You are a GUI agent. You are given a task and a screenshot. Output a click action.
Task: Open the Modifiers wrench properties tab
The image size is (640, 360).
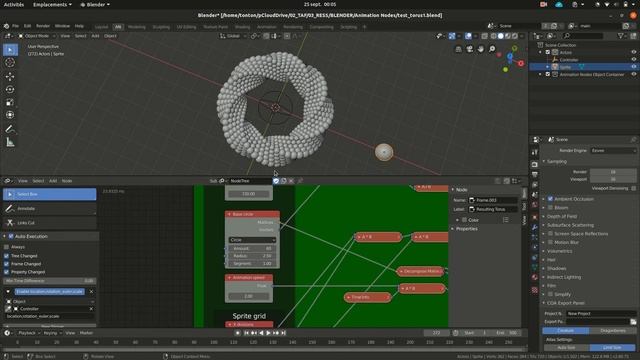click(535, 227)
